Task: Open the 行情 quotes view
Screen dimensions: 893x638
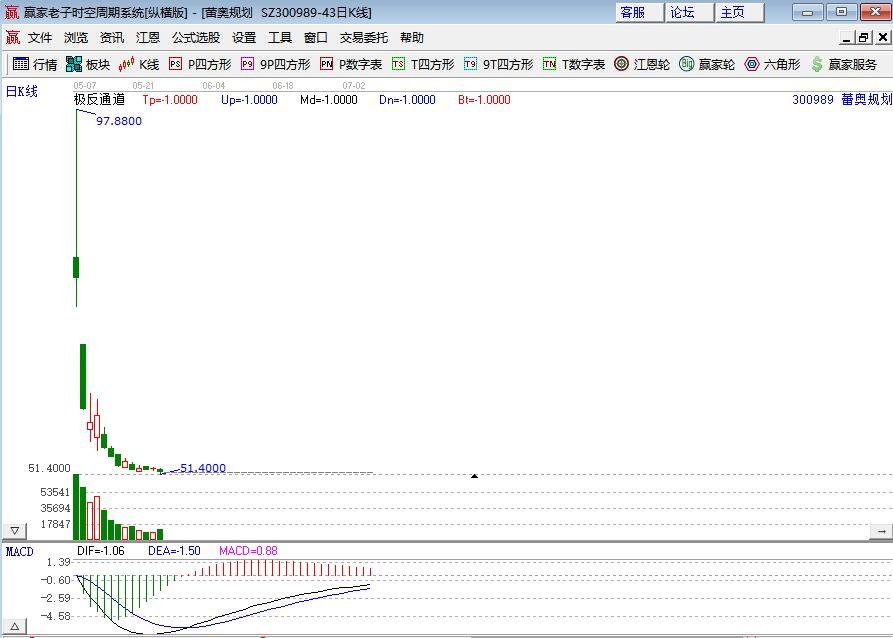Action: pyautogui.click(x=35, y=64)
